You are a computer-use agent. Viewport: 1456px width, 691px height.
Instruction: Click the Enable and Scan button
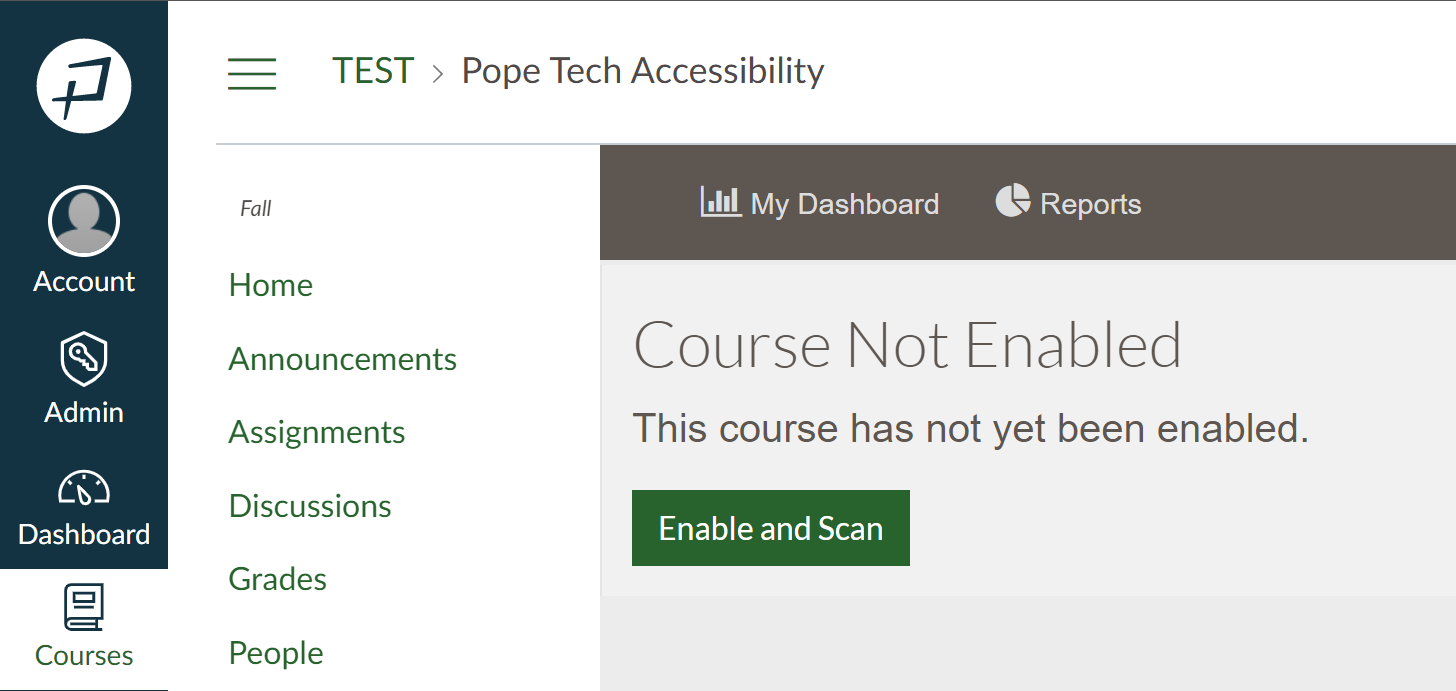770,528
